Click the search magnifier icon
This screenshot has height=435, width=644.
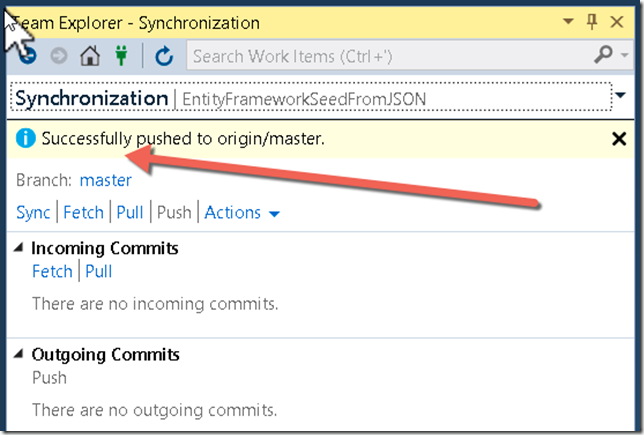click(603, 55)
